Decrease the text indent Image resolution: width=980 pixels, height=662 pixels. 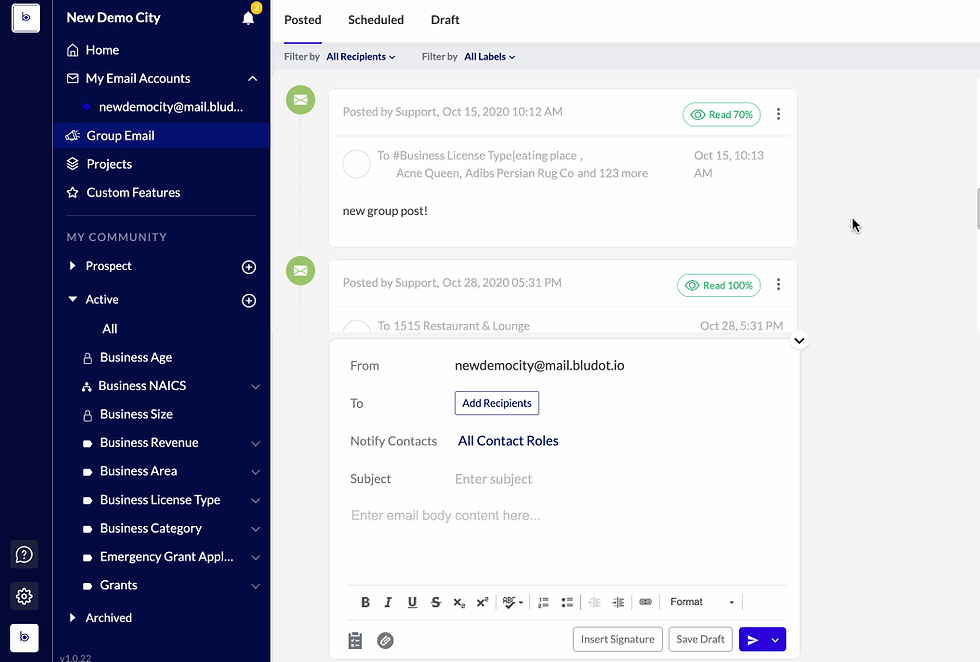pyautogui.click(x=594, y=602)
